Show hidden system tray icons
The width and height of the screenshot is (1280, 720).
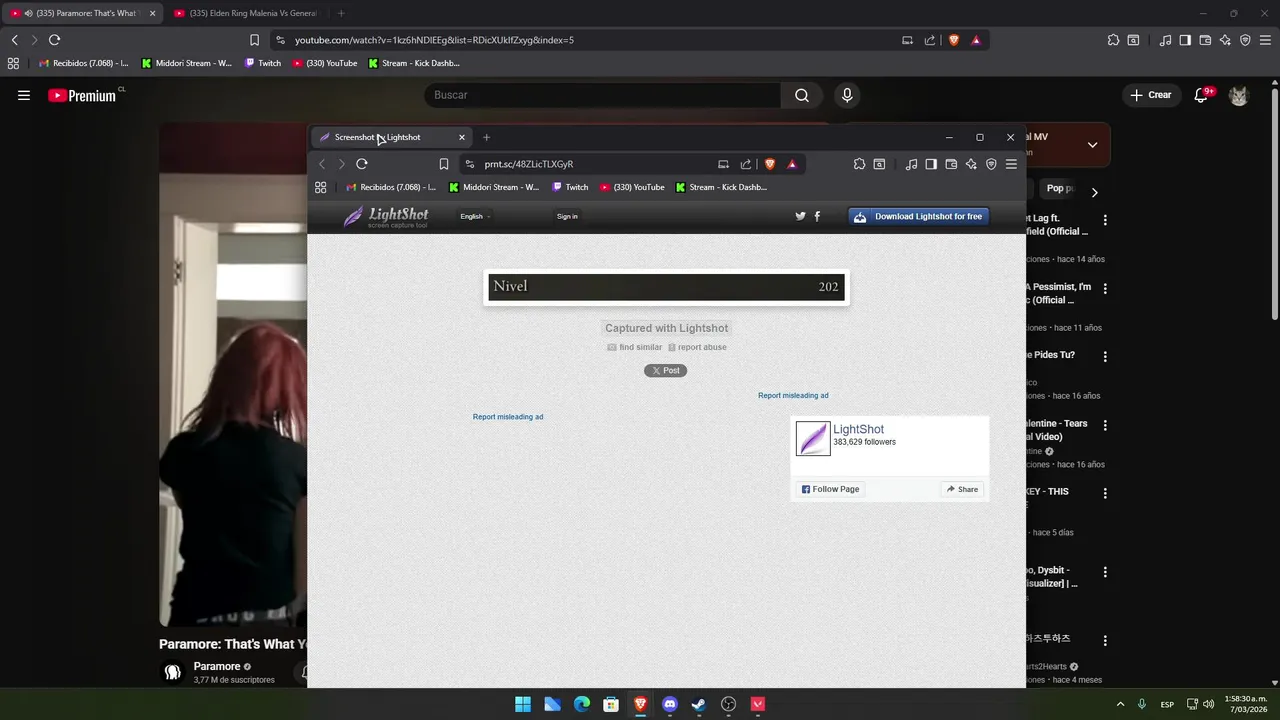1120,704
